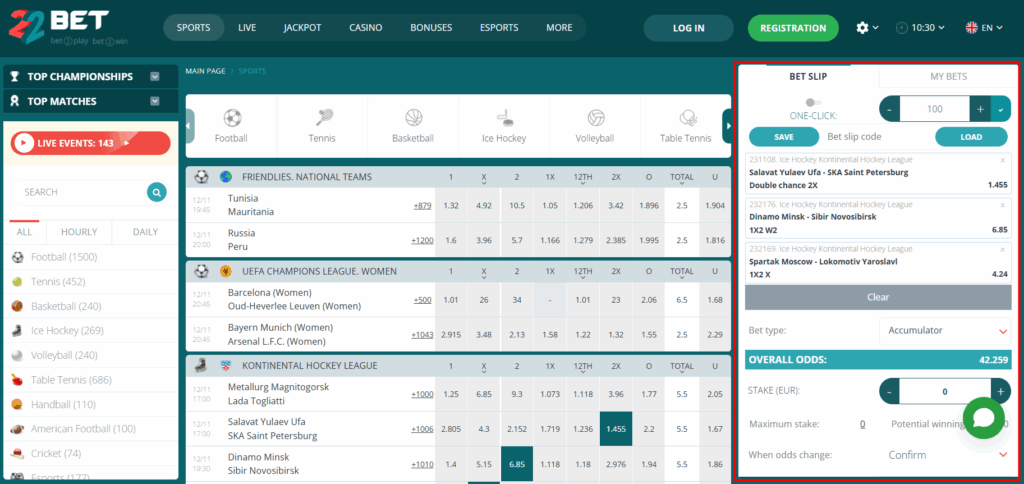Viewport: 1024px width, 484px height.
Task: Decrease one-click amount with minus
Action: pos(889,109)
